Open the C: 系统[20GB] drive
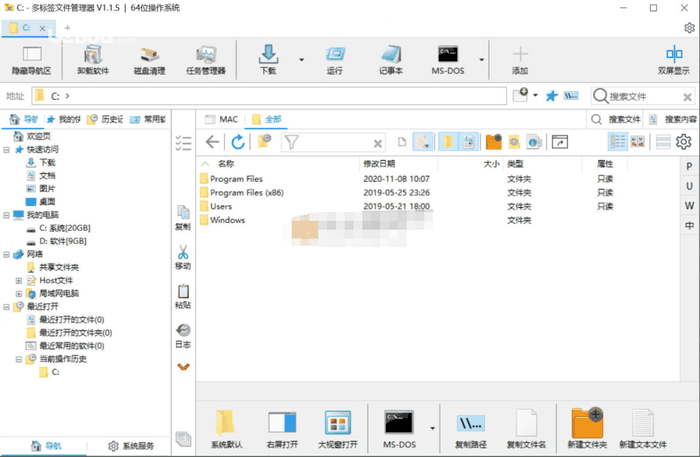 pos(58,228)
